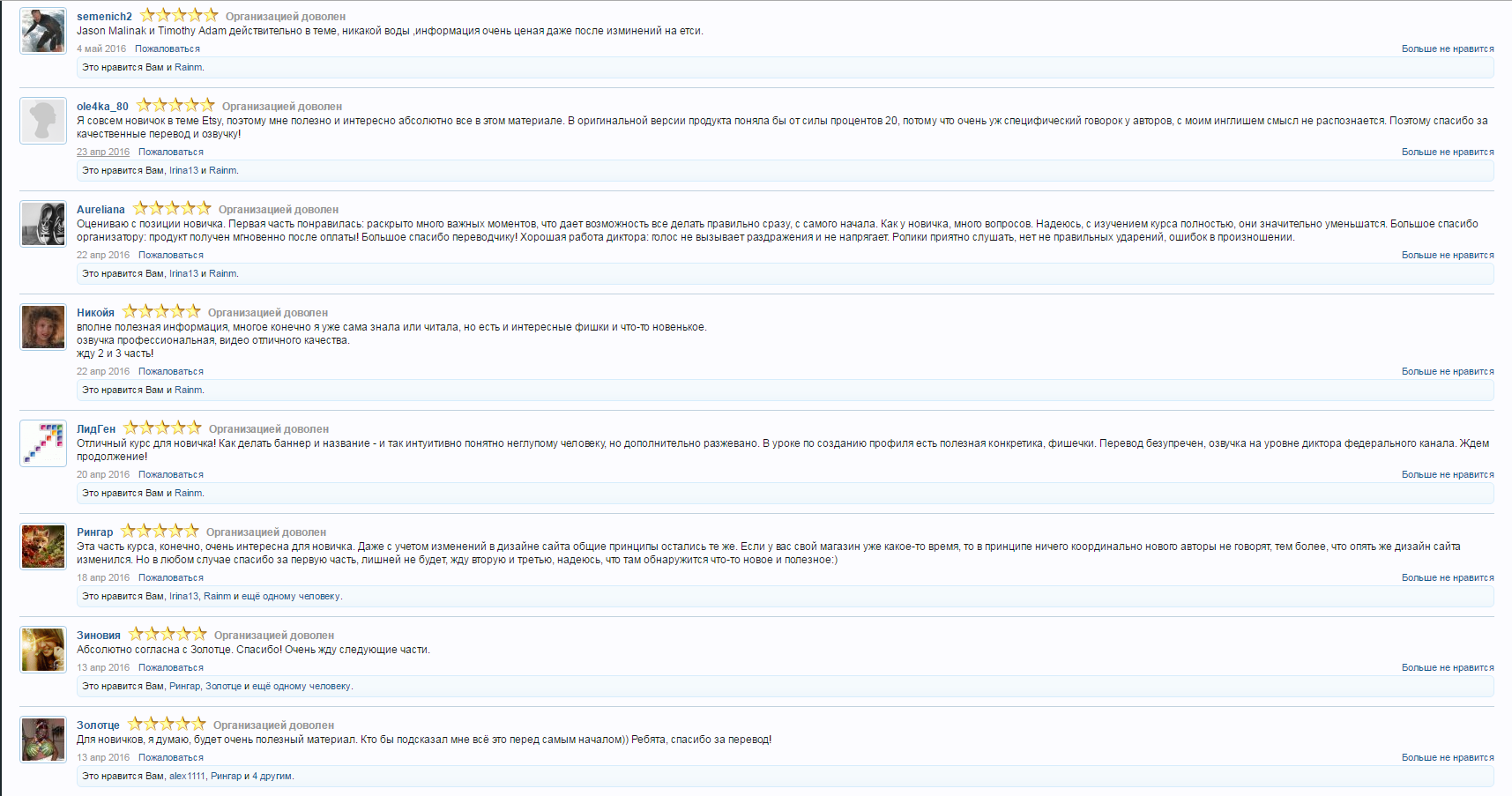The width and height of the screenshot is (1512, 796).
Task: Click Irina13 in Рингар's likes line
Action: 184,597
